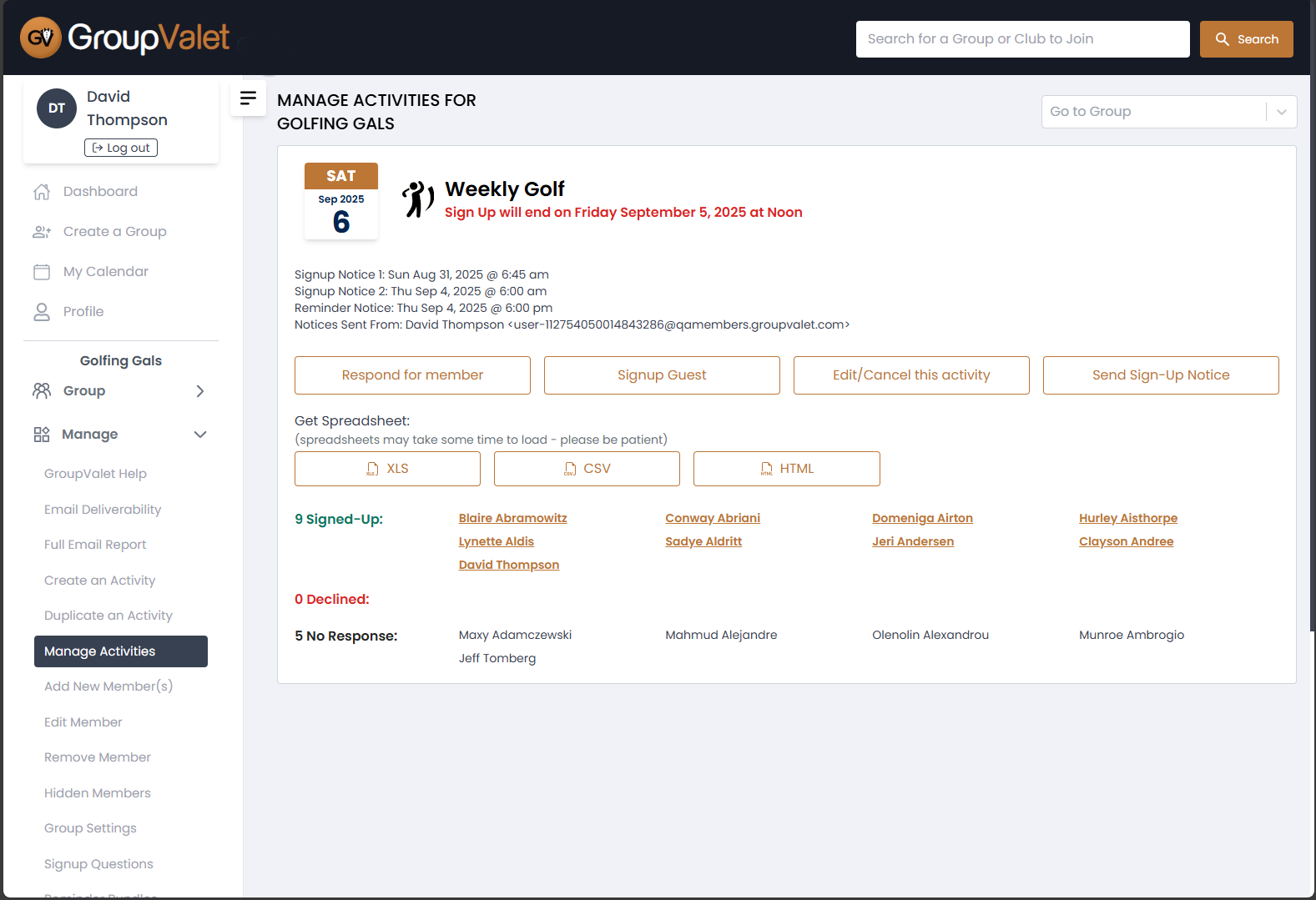This screenshot has width=1316, height=900.
Task: Select Create a Group in sidebar
Action: [x=114, y=232]
